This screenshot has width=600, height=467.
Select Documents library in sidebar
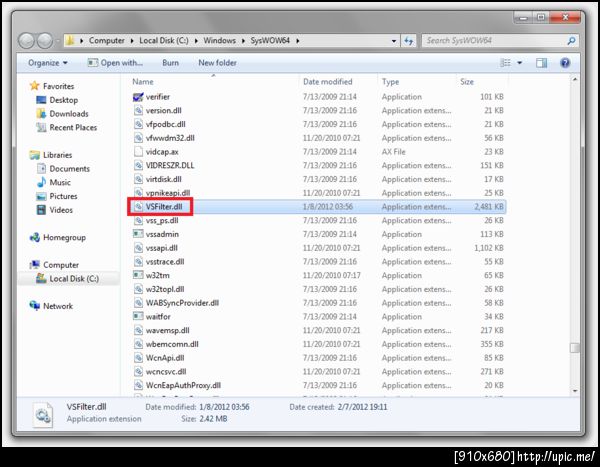click(70, 169)
